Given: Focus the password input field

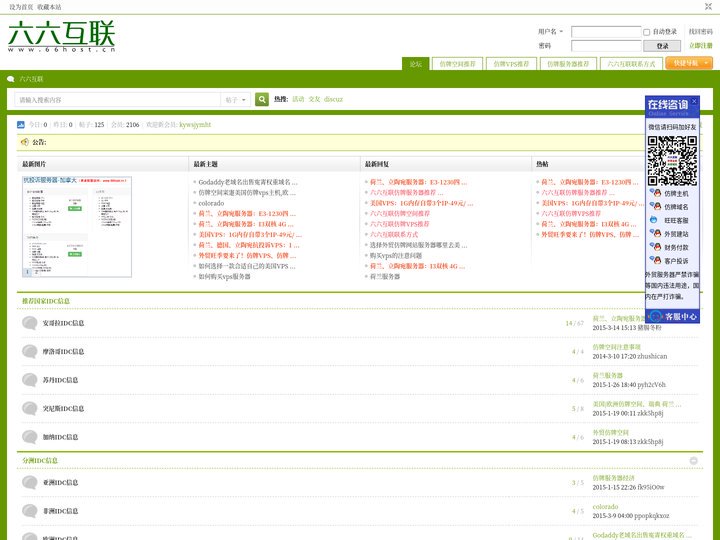Looking at the screenshot, I should pyautogui.click(x=606, y=46).
